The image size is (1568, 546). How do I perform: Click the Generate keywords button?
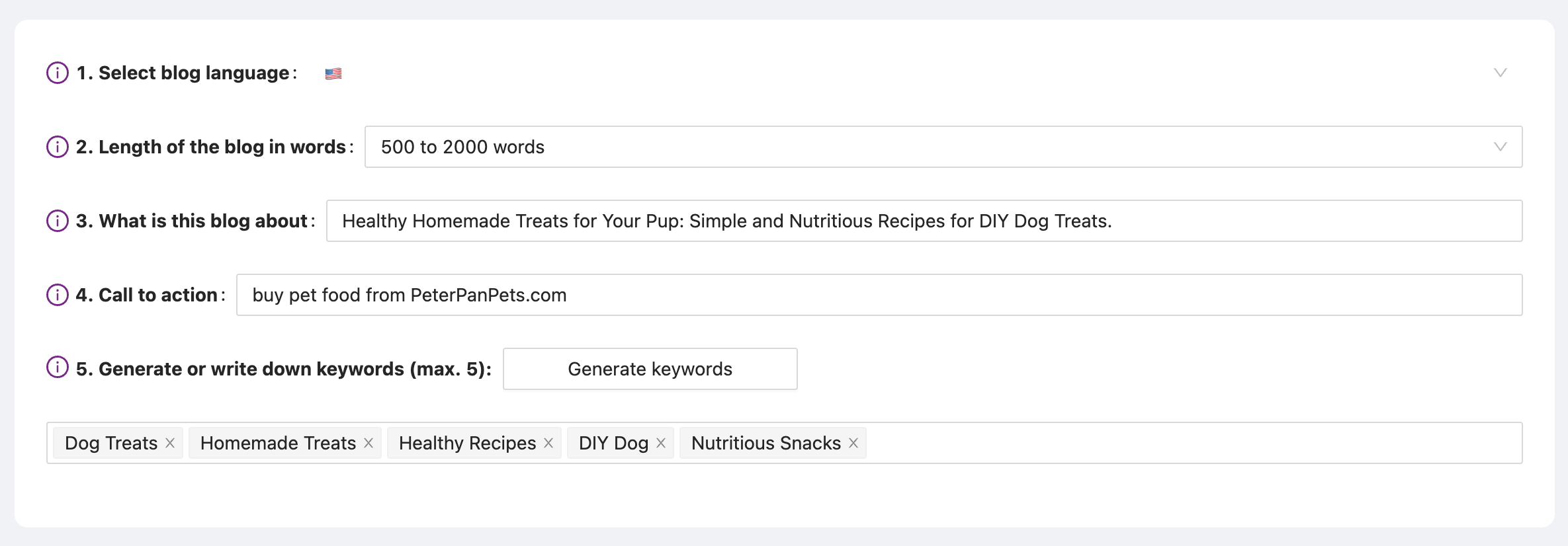[x=650, y=369]
